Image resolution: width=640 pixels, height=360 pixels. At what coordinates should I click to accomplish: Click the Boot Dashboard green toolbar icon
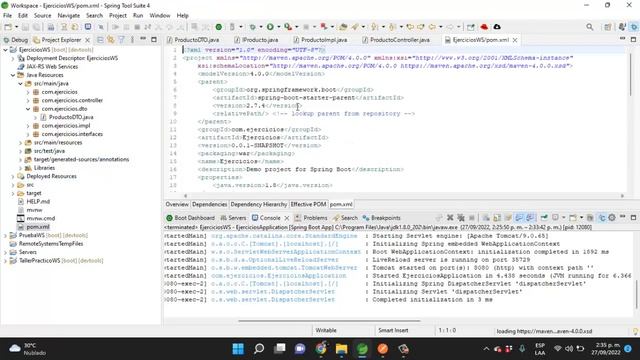(x=219, y=27)
